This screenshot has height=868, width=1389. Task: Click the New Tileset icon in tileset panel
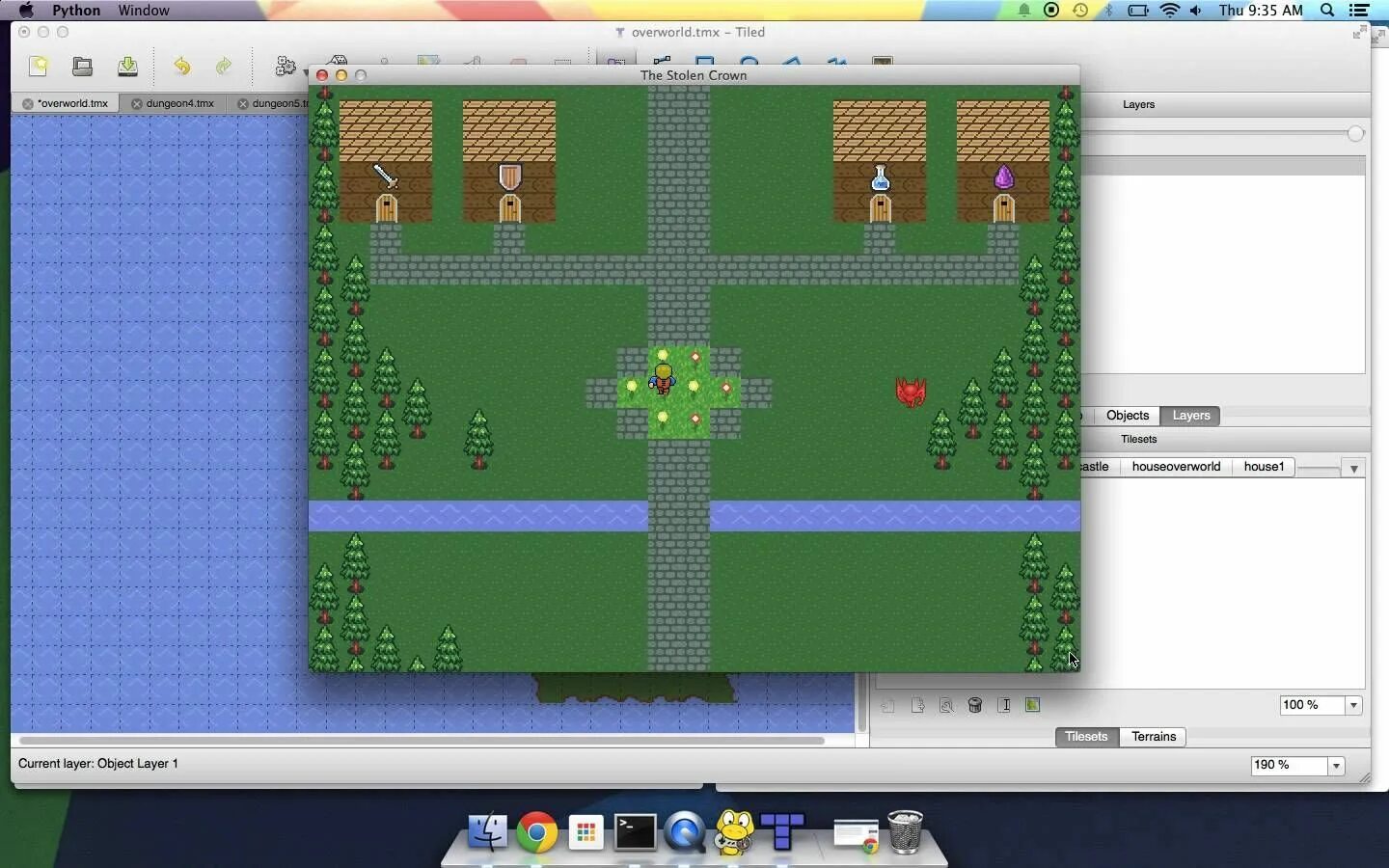click(x=887, y=706)
